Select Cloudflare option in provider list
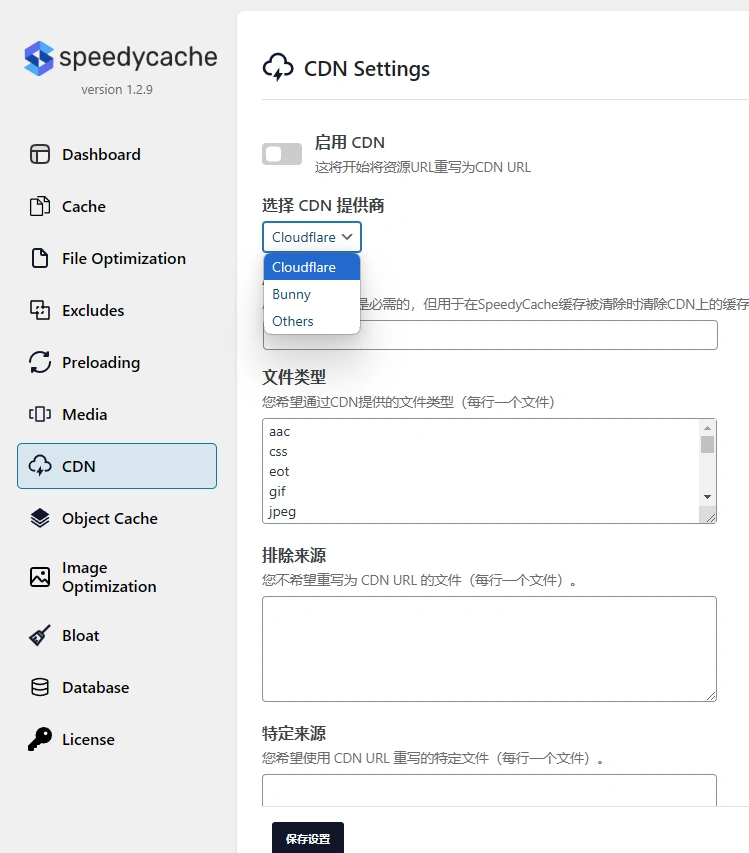The image size is (749, 853). click(x=312, y=267)
